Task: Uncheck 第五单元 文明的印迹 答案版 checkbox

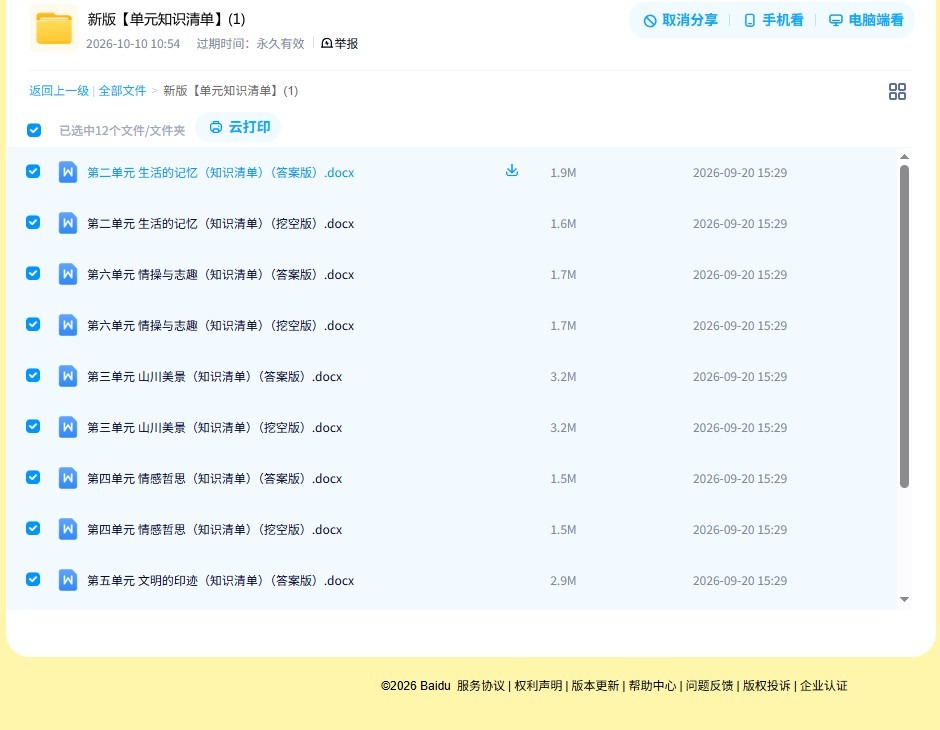Action: (x=33, y=579)
